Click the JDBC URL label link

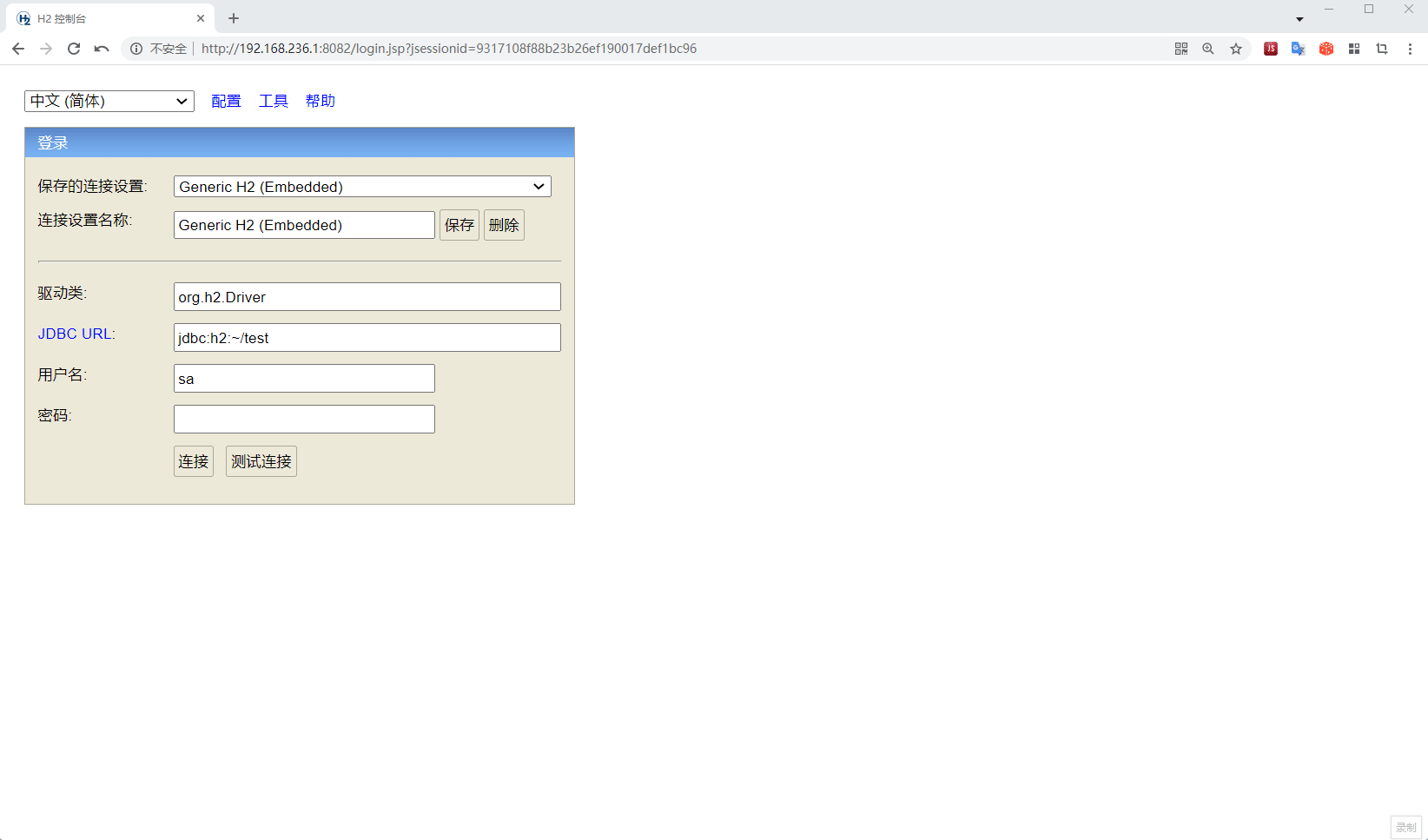pos(75,334)
